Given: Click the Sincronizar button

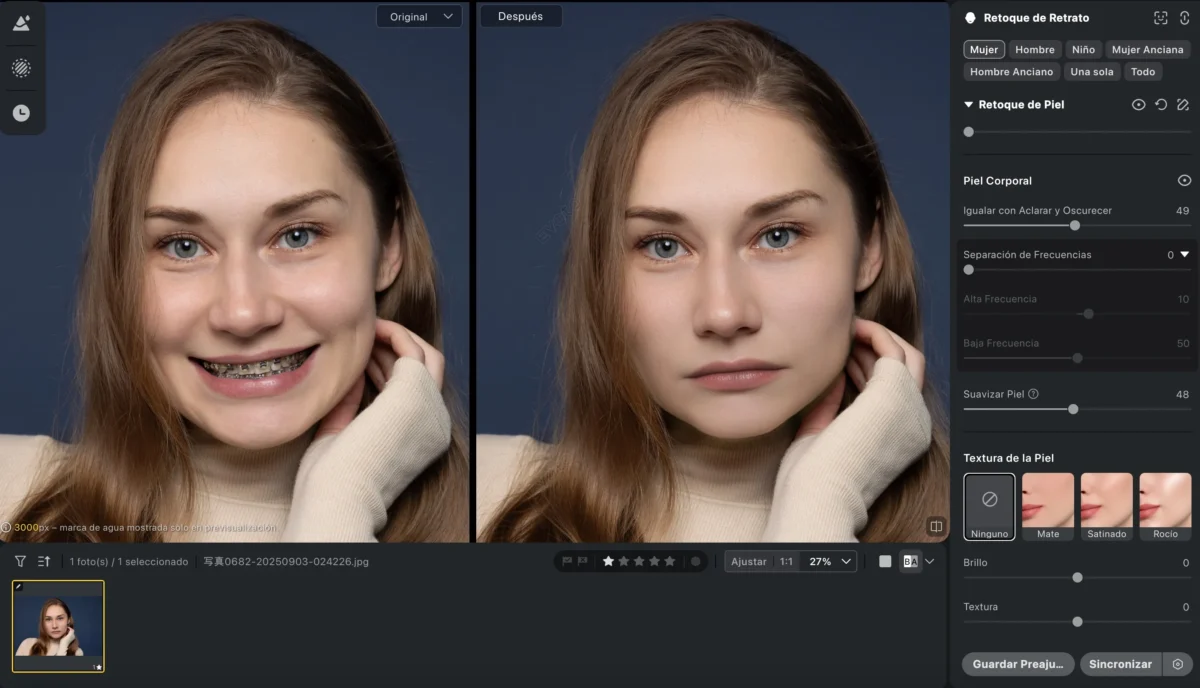Looking at the screenshot, I should coord(1120,664).
